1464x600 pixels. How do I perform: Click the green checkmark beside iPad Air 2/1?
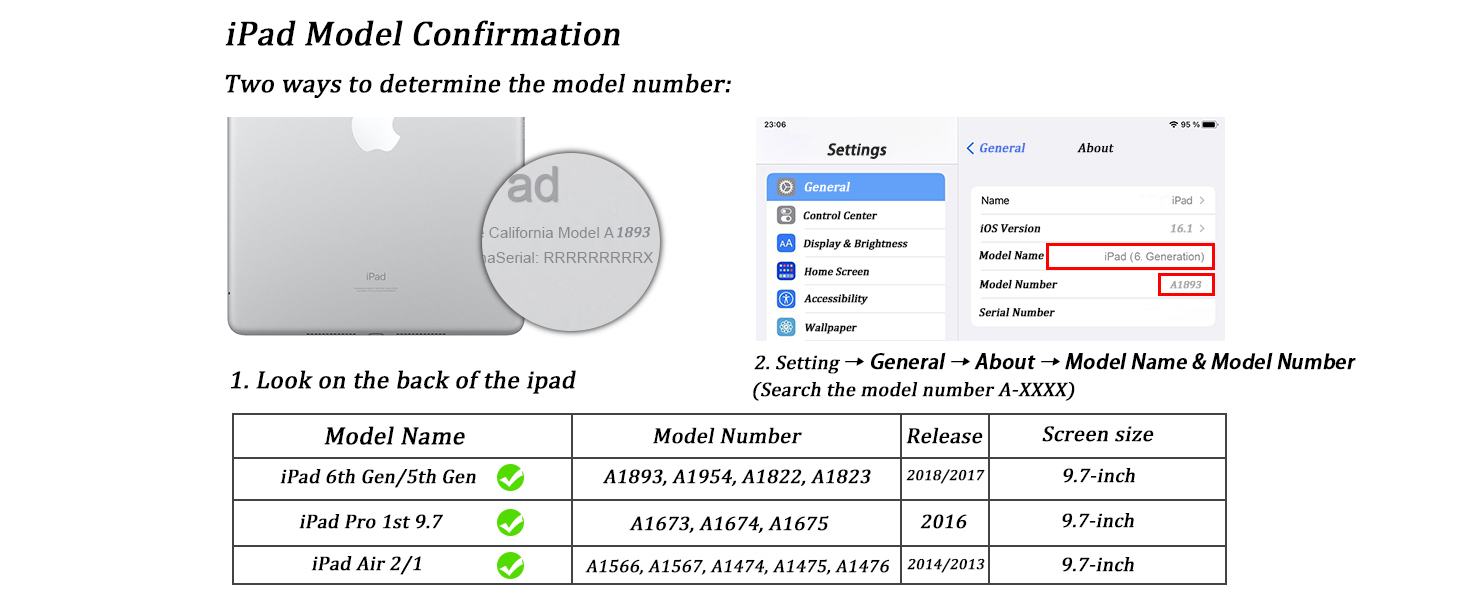[511, 566]
